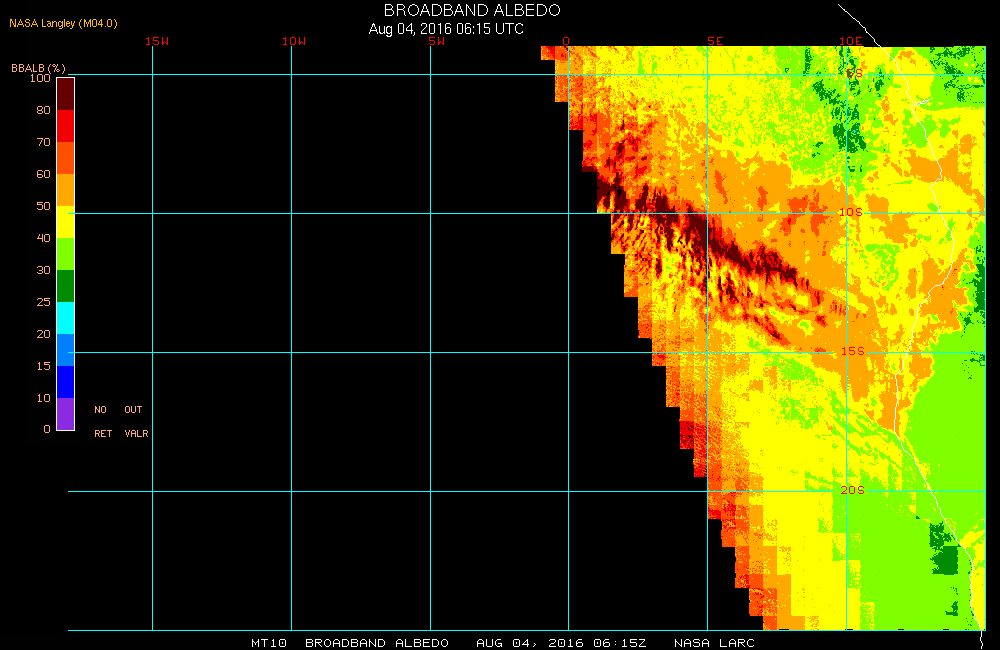Viewport: 1000px width, 650px height.
Task: Click the 5S latitude label
Action: point(855,73)
